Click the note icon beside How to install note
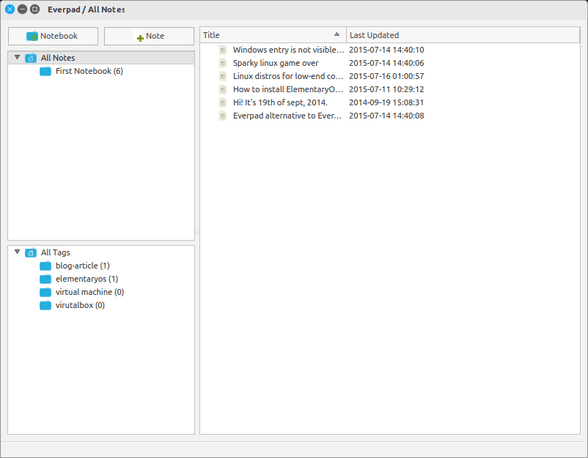Screen dimensions: 588x458 click(223, 89)
